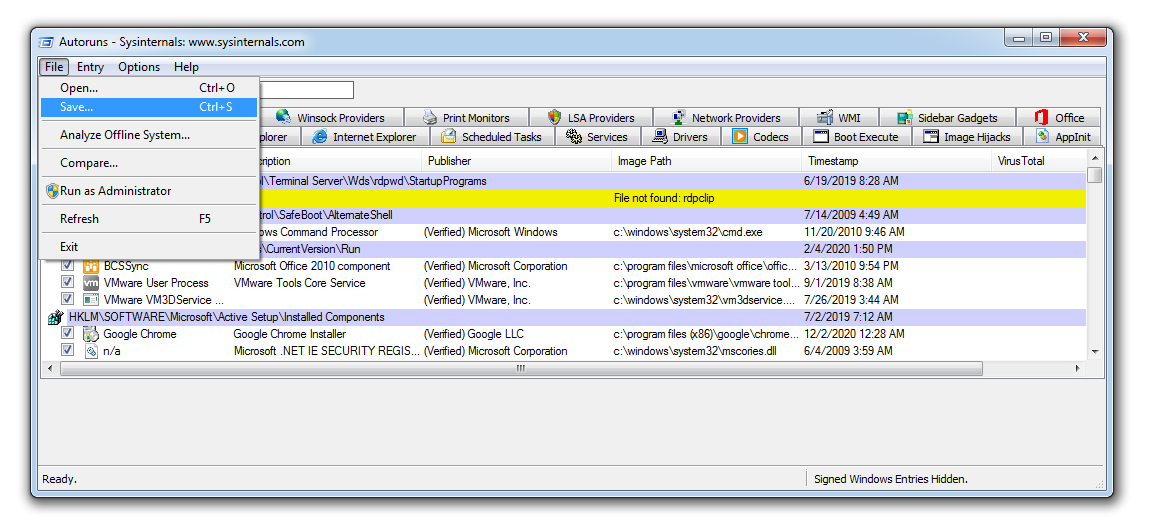Sort by the VirusTotal column header

coord(1039,160)
